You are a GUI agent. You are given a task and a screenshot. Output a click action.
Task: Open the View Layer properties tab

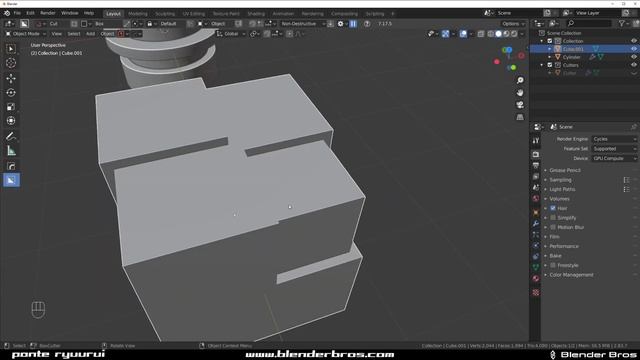coord(536,177)
